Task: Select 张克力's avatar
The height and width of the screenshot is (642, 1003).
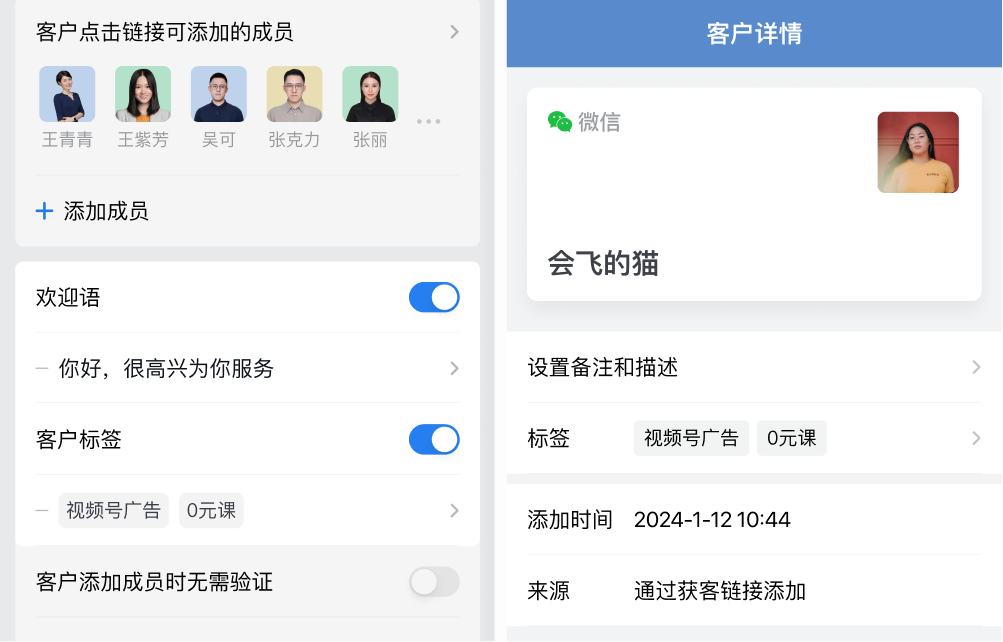Action: (x=294, y=94)
